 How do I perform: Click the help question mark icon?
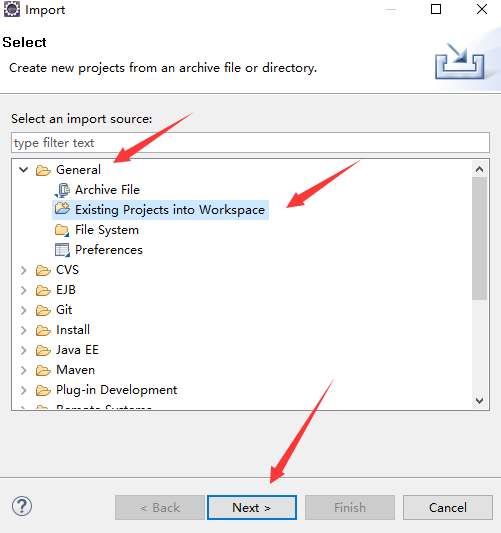point(22,506)
